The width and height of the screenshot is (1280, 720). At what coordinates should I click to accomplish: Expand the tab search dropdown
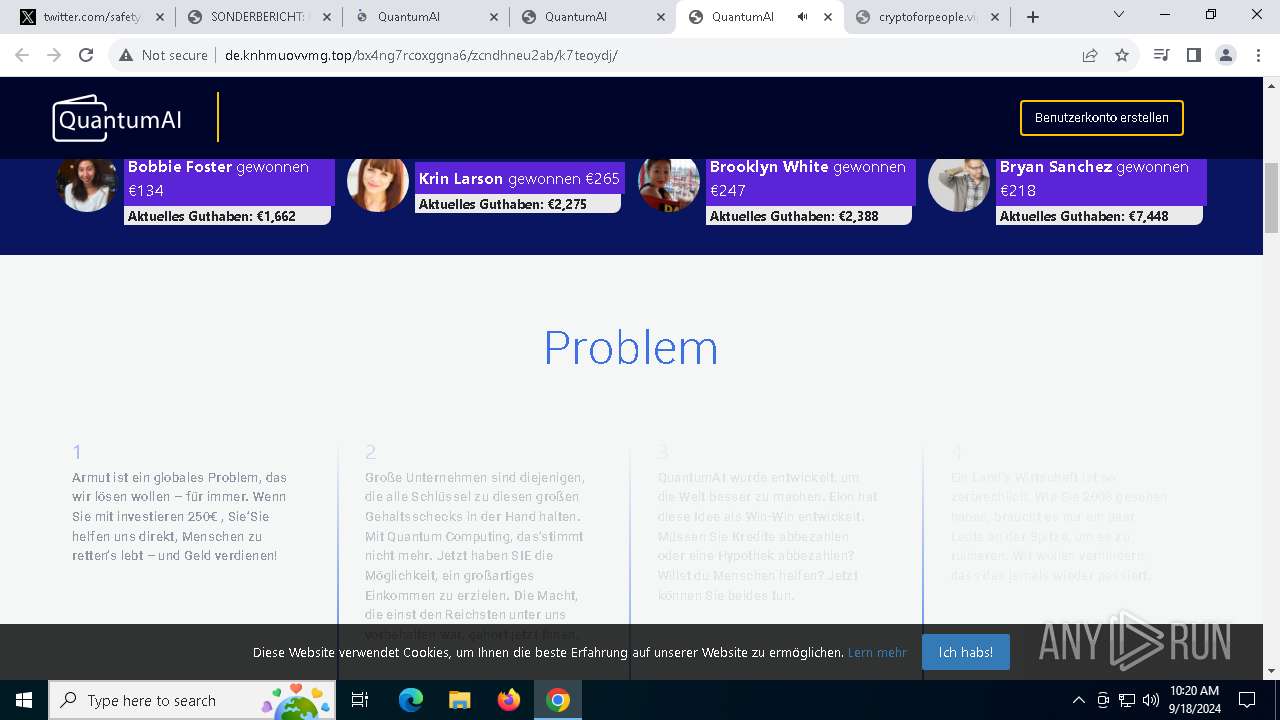1119,15
